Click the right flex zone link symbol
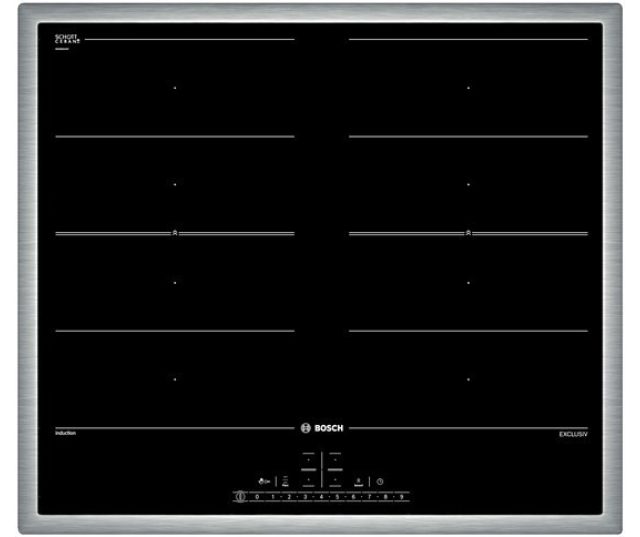 click(468, 233)
